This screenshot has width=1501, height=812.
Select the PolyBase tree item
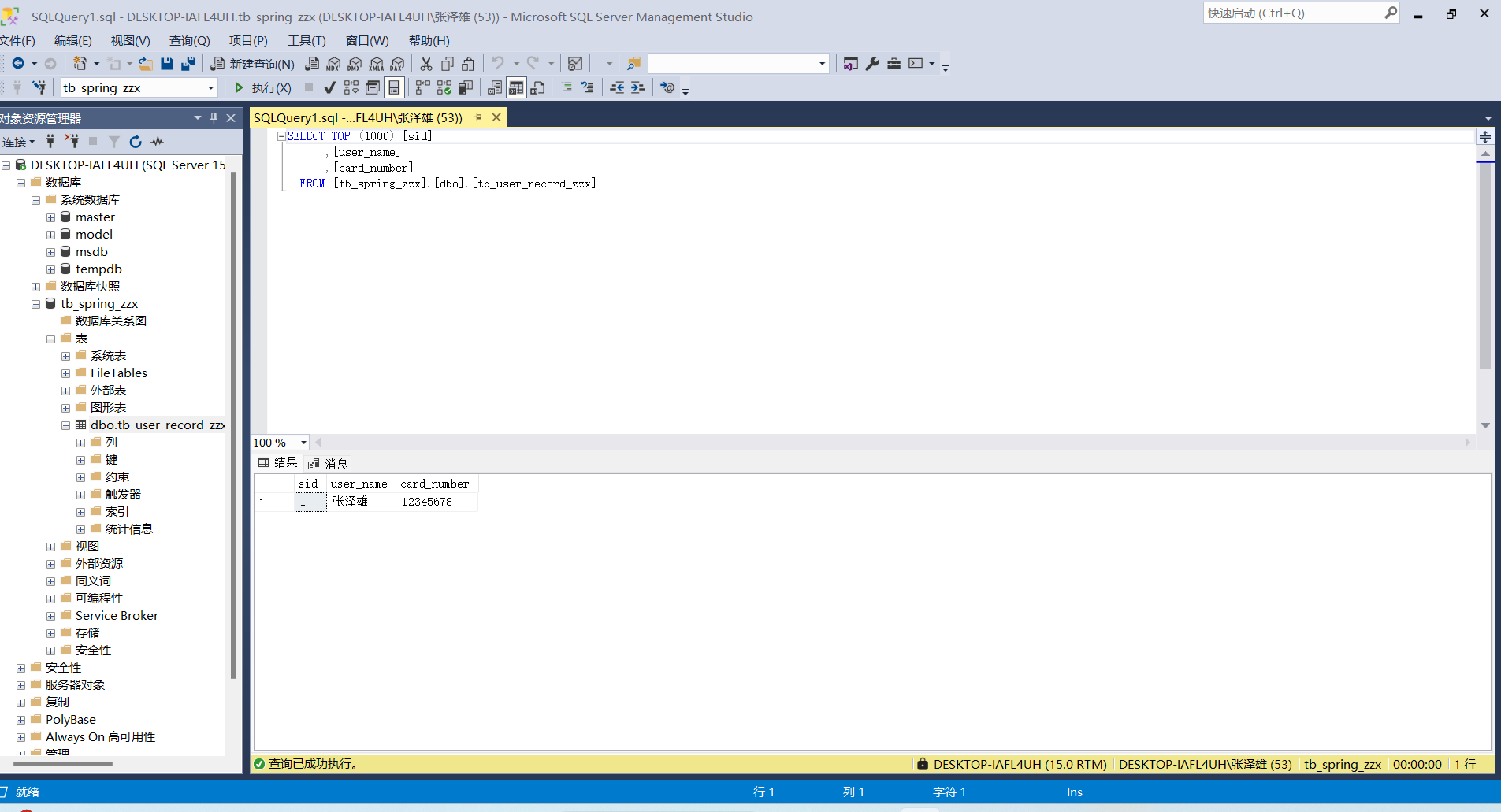point(71,720)
